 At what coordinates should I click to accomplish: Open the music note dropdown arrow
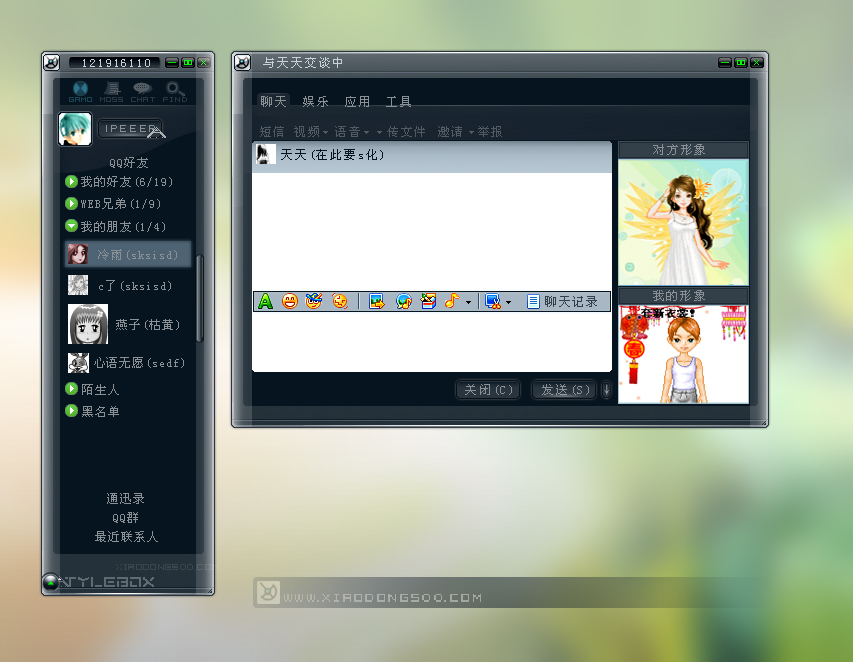point(468,302)
